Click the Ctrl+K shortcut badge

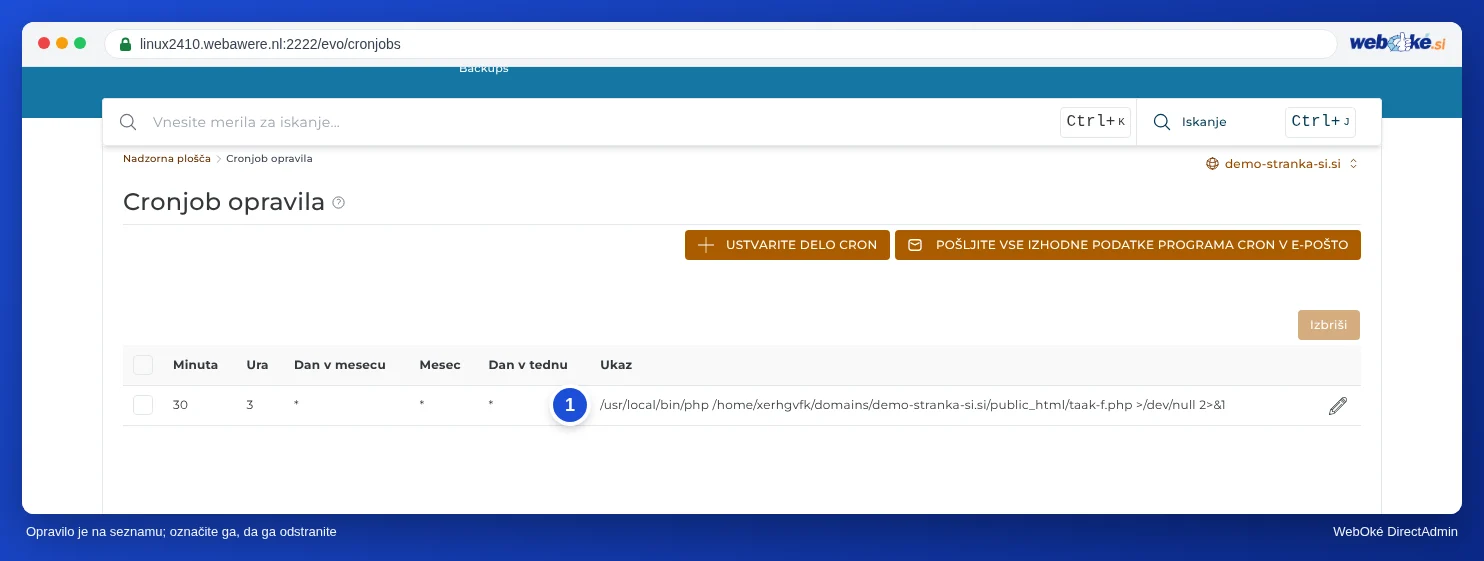[x=1095, y=122]
